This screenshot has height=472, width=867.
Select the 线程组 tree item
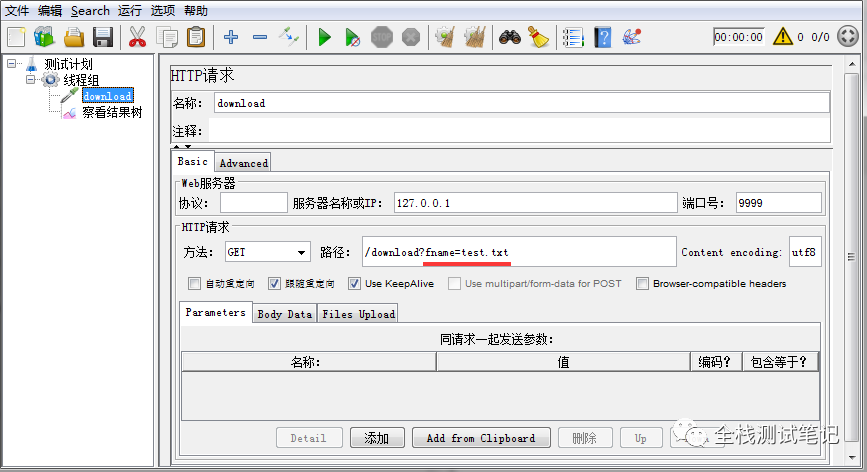coord(81,80)
